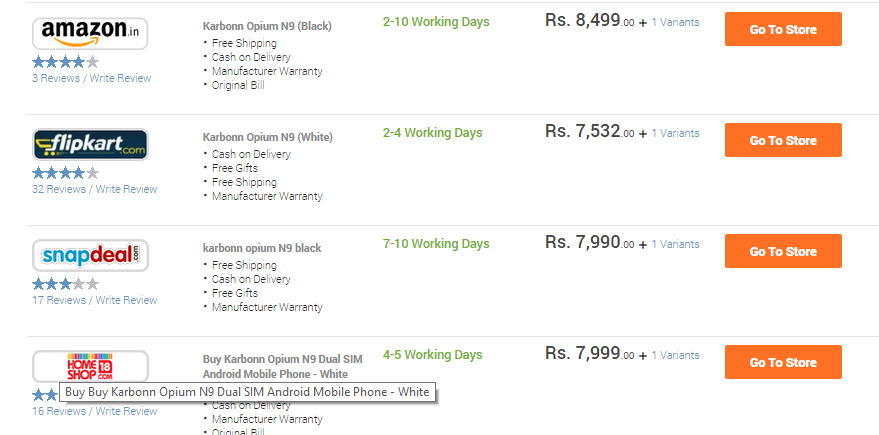Select the Snapdeal store logo
The height and width of the screenshot is (435, 879).
90,256
